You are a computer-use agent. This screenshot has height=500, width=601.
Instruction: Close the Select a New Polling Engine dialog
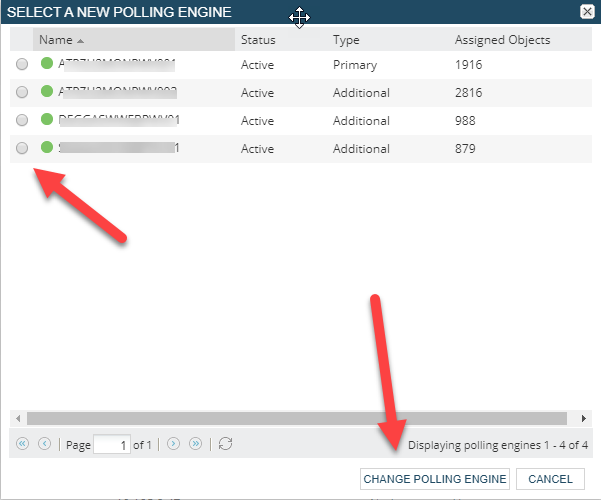pos(587,12)
